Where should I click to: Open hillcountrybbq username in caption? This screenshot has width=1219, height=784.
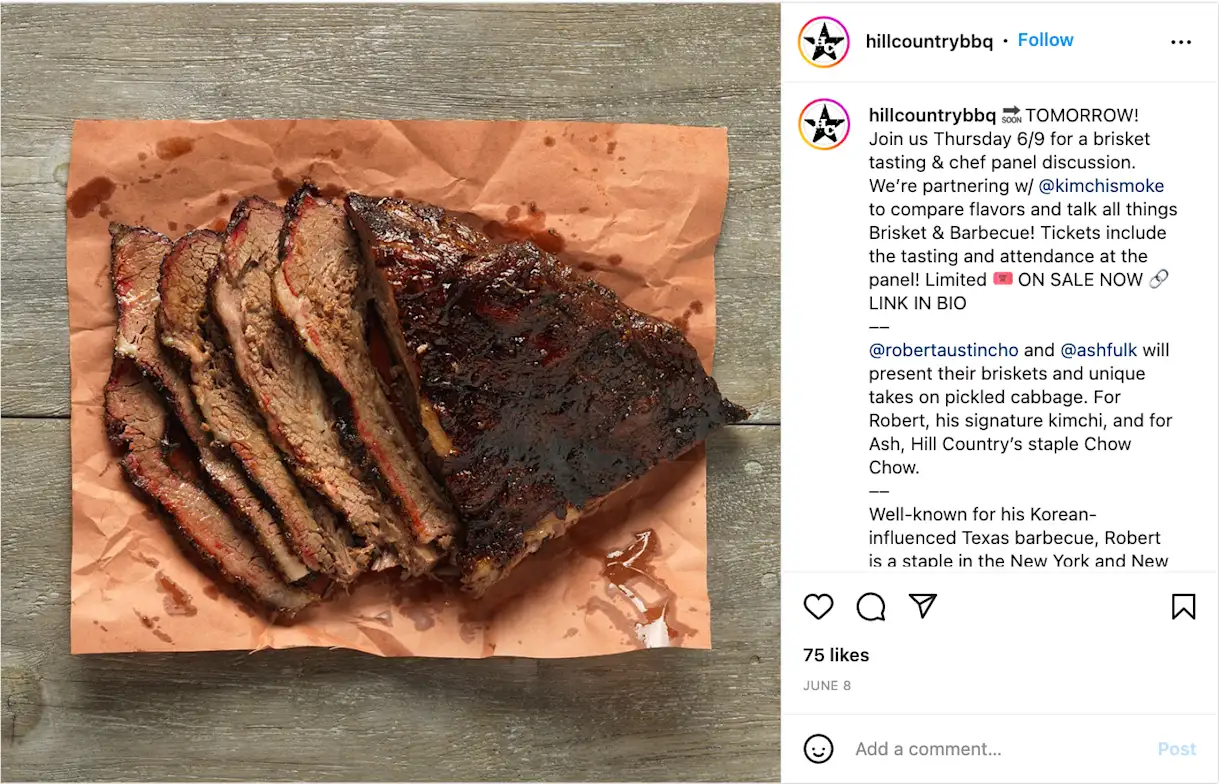click(932, 115)
